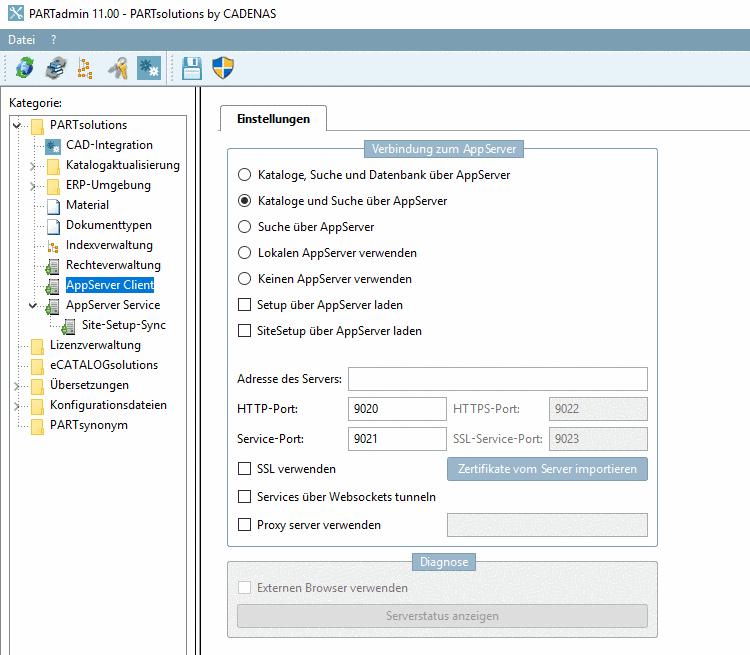Tick 'Services über Websockets tunneln' checkbox
Viewport: 750px width, 655px height.
[244, 497]
